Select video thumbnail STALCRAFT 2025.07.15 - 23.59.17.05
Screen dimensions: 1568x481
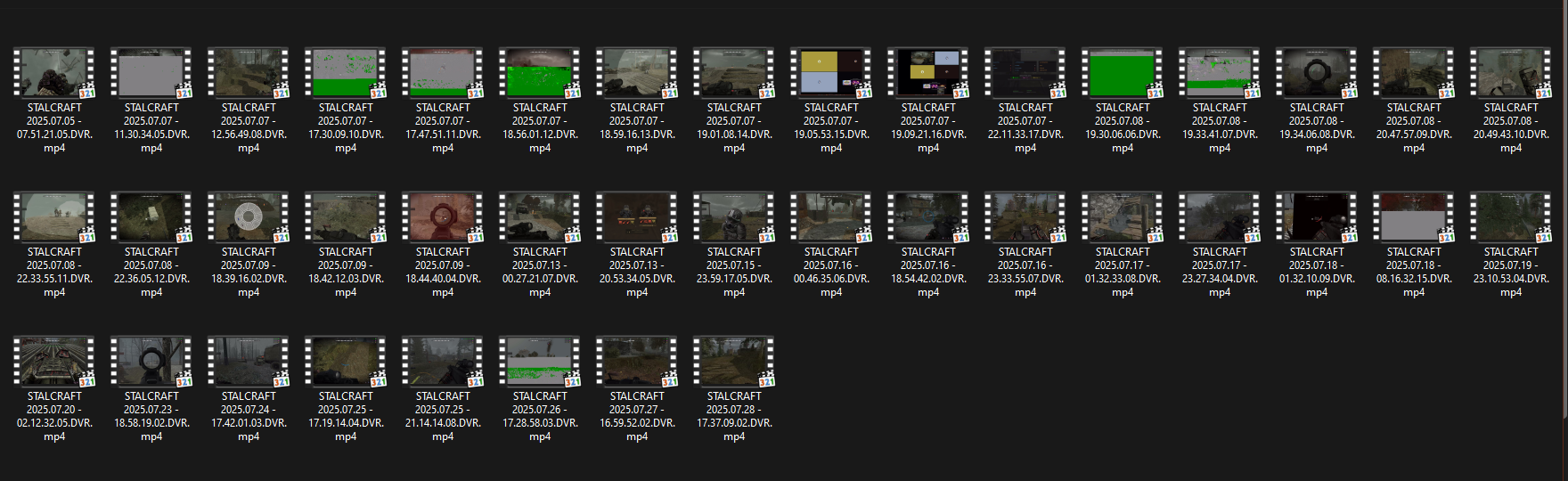pyautogui.click(x=734, y=216)
